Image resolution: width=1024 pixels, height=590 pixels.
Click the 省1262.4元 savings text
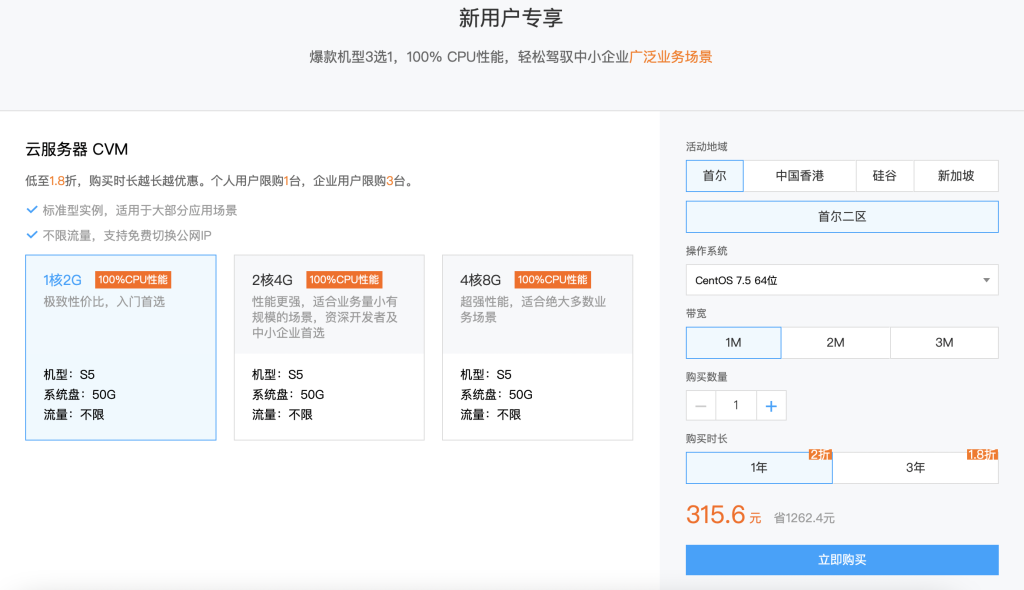[x=804, y=518]
